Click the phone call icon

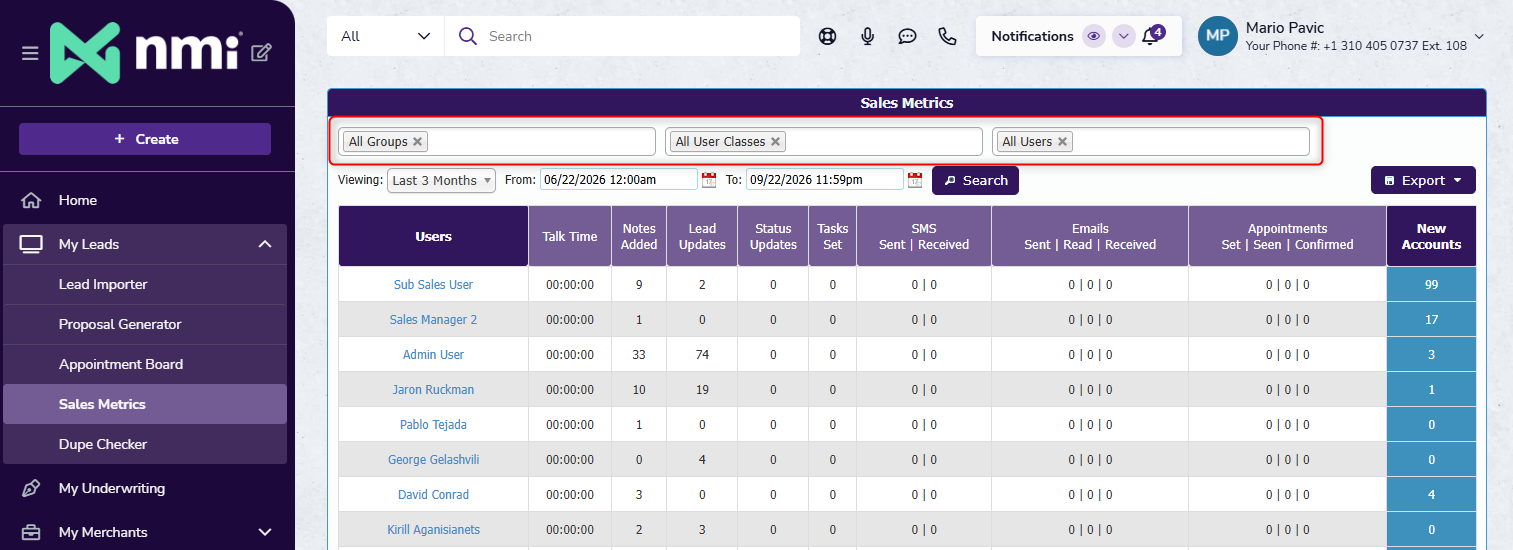tap(948, 36)
